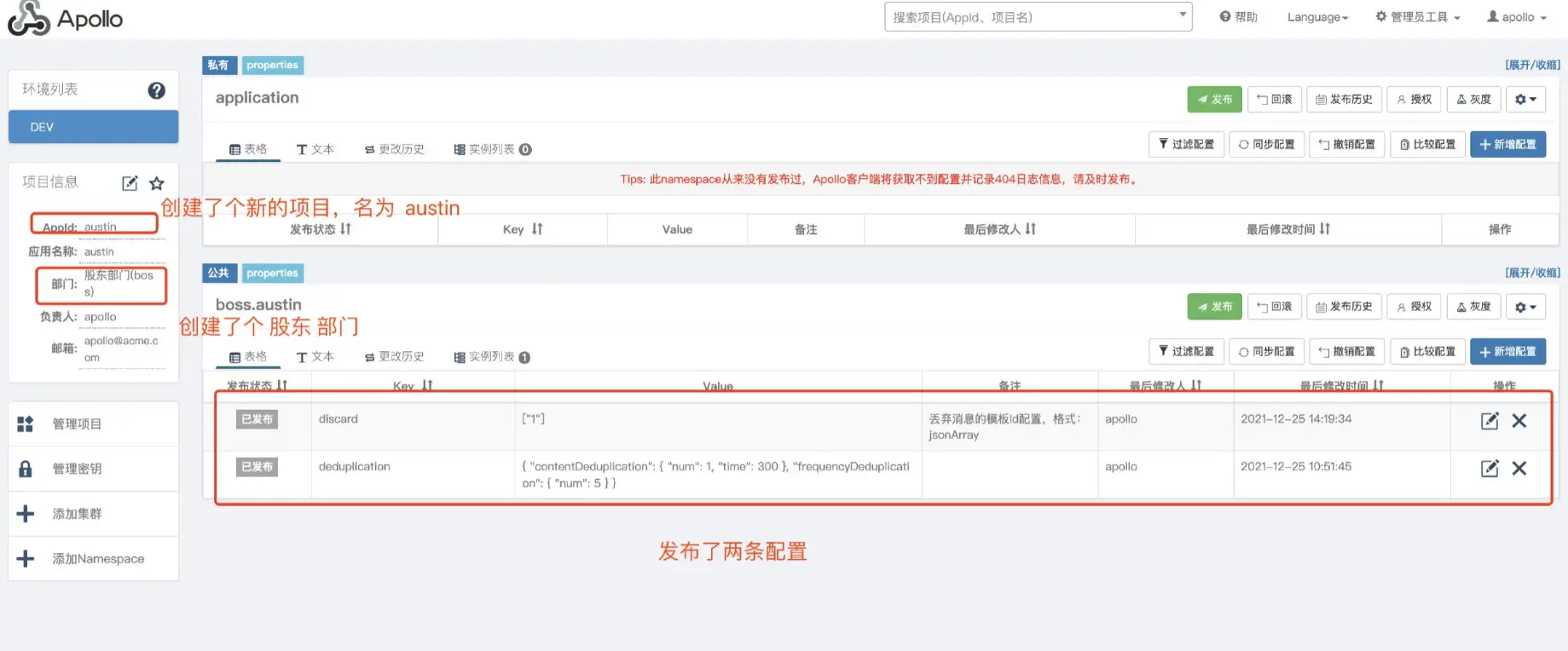Click 过滤配置 for application namespace
1568x651 pixels.
pyautogui.click(x=1186, y=144)
